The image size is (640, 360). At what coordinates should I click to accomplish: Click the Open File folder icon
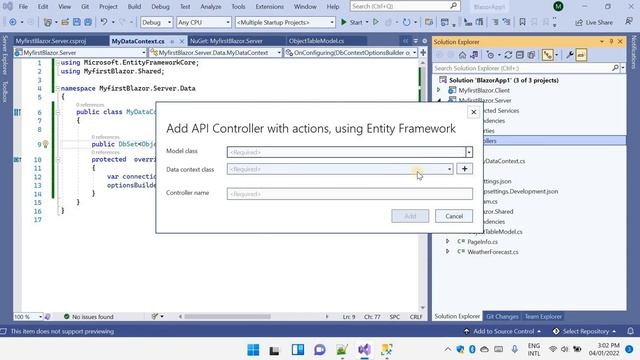[65, 22]
